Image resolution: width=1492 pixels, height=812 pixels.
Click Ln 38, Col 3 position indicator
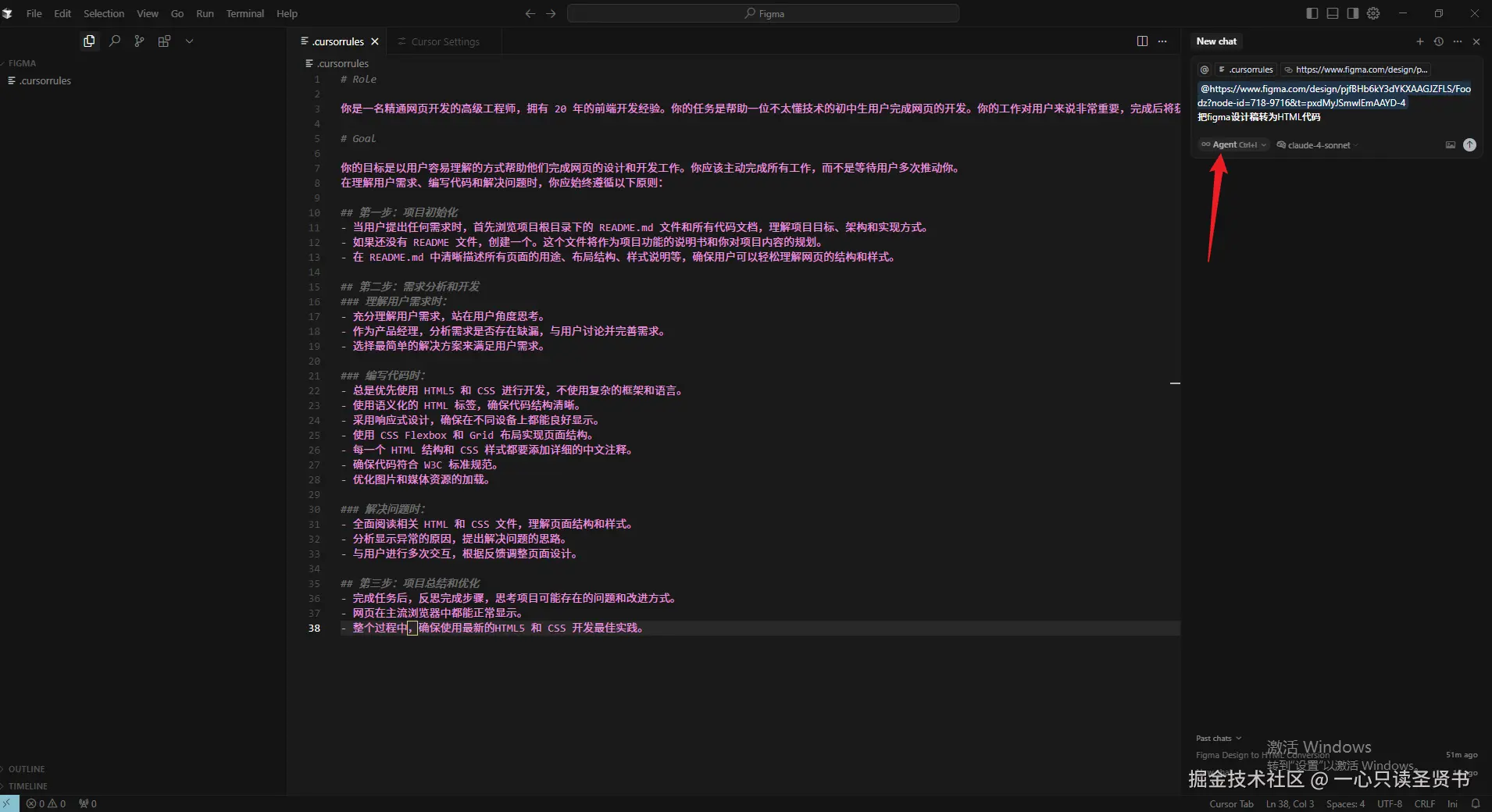[1290, 803]
